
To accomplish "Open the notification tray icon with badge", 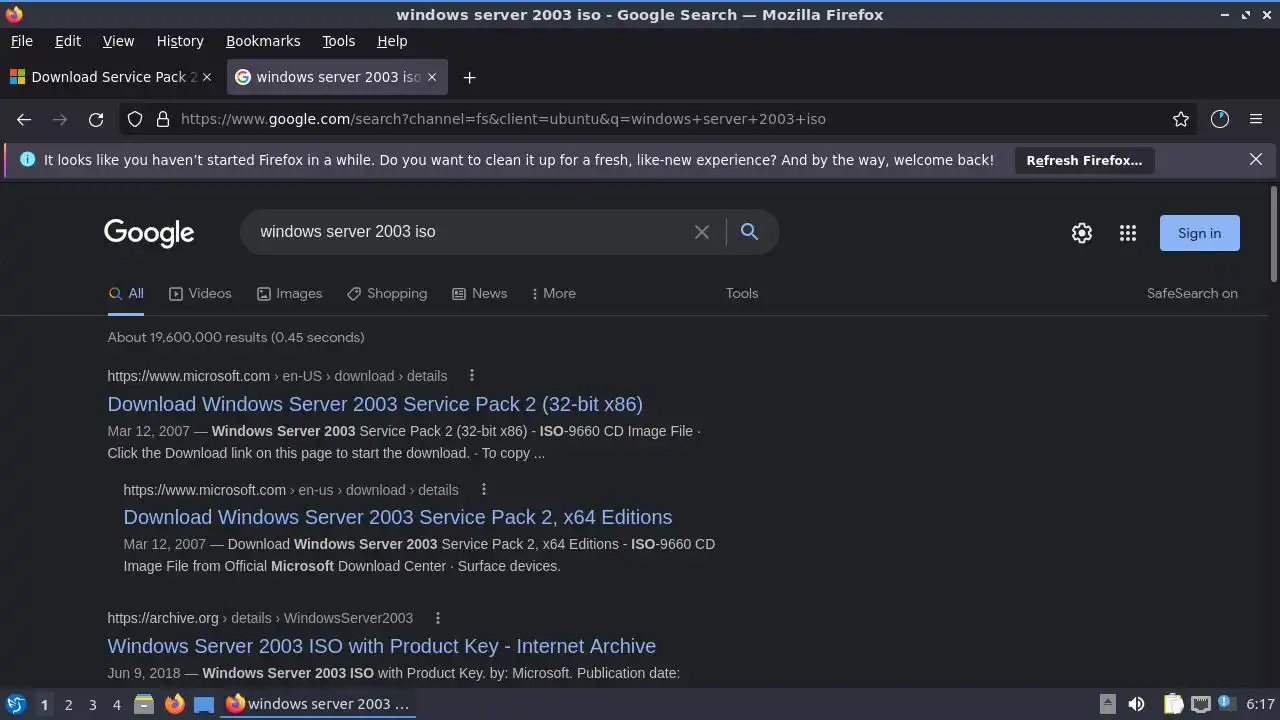I will pos(1226,704).
